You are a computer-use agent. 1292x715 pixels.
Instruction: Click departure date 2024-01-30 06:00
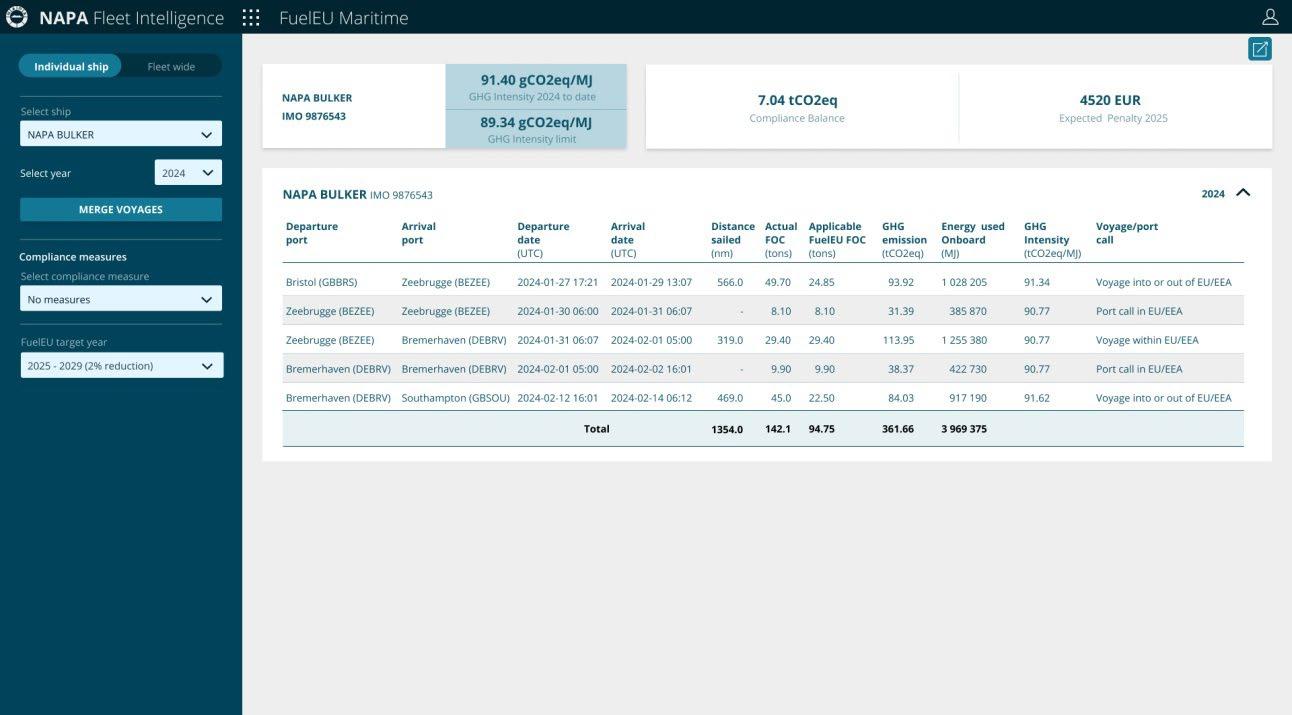[557, 311]
